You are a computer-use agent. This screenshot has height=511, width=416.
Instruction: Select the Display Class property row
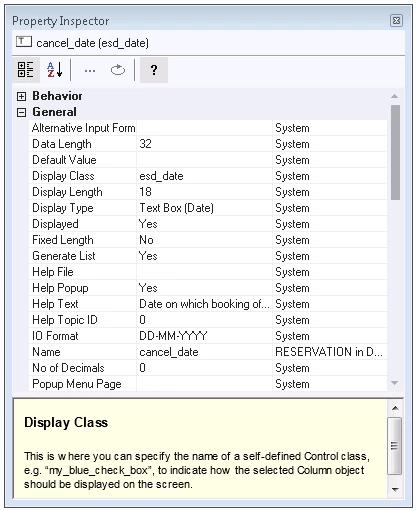tap(208, 176)
